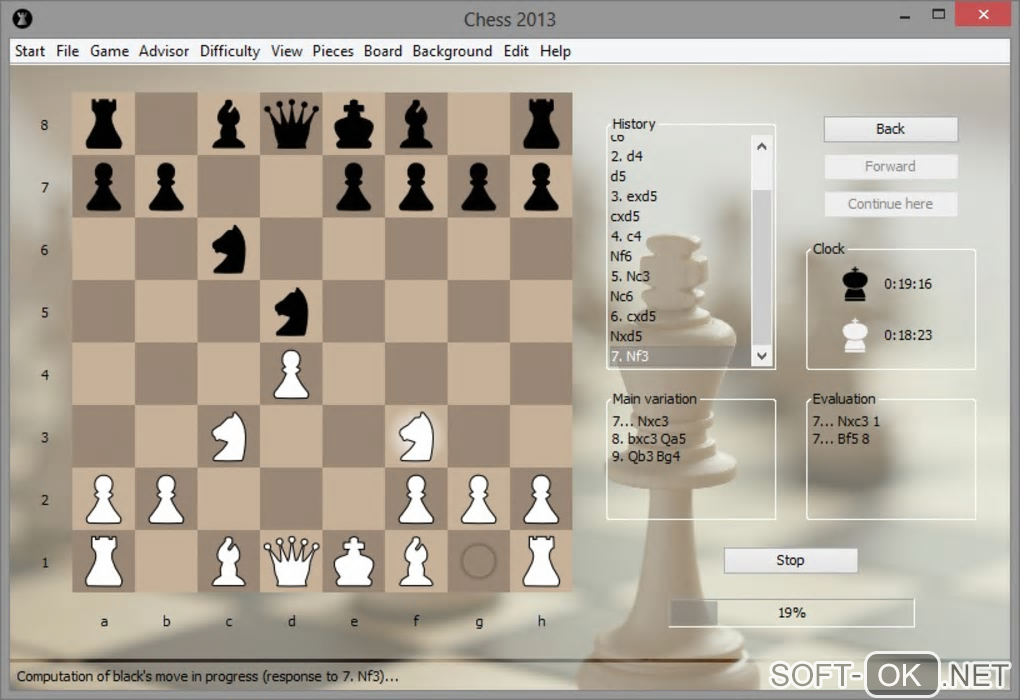Select the white bishop on c1

(229, 561)
